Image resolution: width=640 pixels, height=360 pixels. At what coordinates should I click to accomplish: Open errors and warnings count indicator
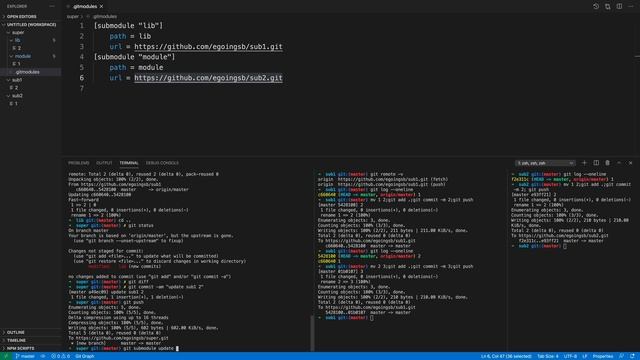click(x=60, y=356)
